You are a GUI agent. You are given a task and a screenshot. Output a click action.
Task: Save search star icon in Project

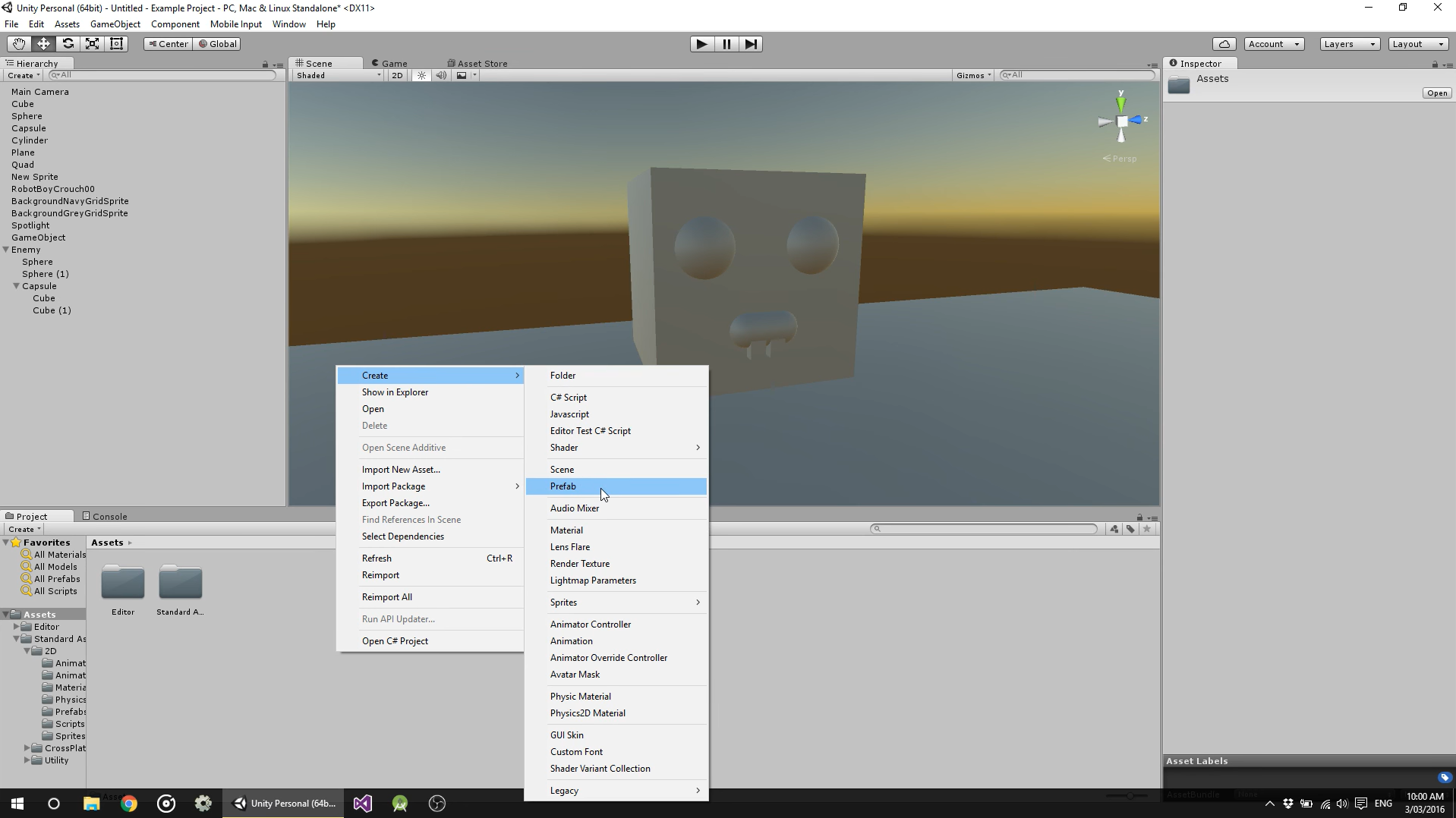tap(1147, 529)
